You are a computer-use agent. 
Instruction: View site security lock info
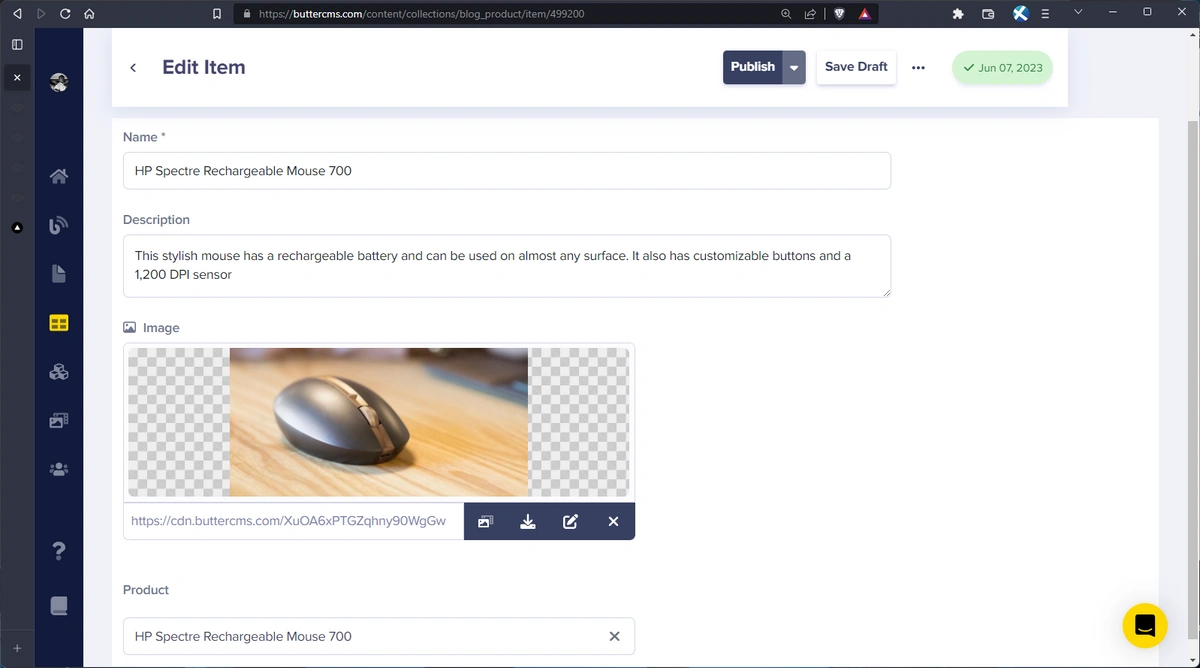[x=246, y=14]
